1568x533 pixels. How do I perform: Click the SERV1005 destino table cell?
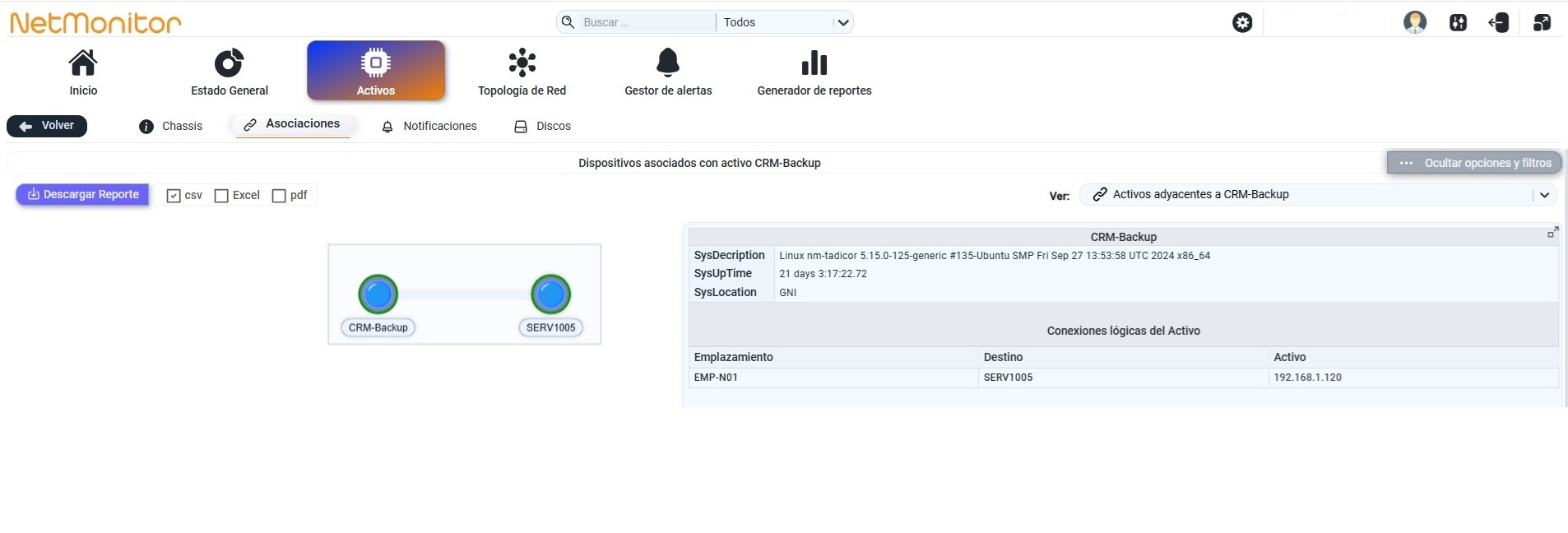coord(1124,378)
